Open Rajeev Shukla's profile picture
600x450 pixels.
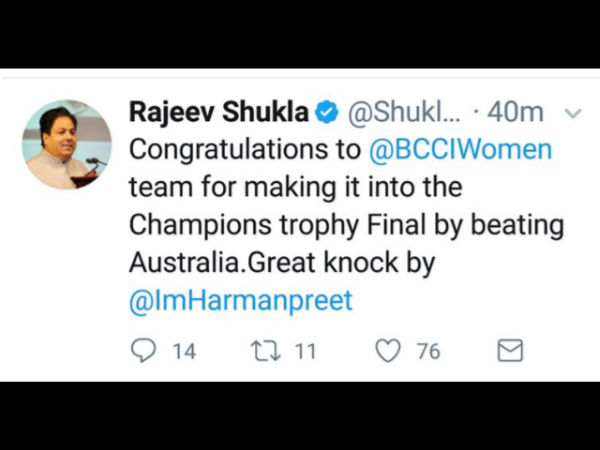(67, 144)
